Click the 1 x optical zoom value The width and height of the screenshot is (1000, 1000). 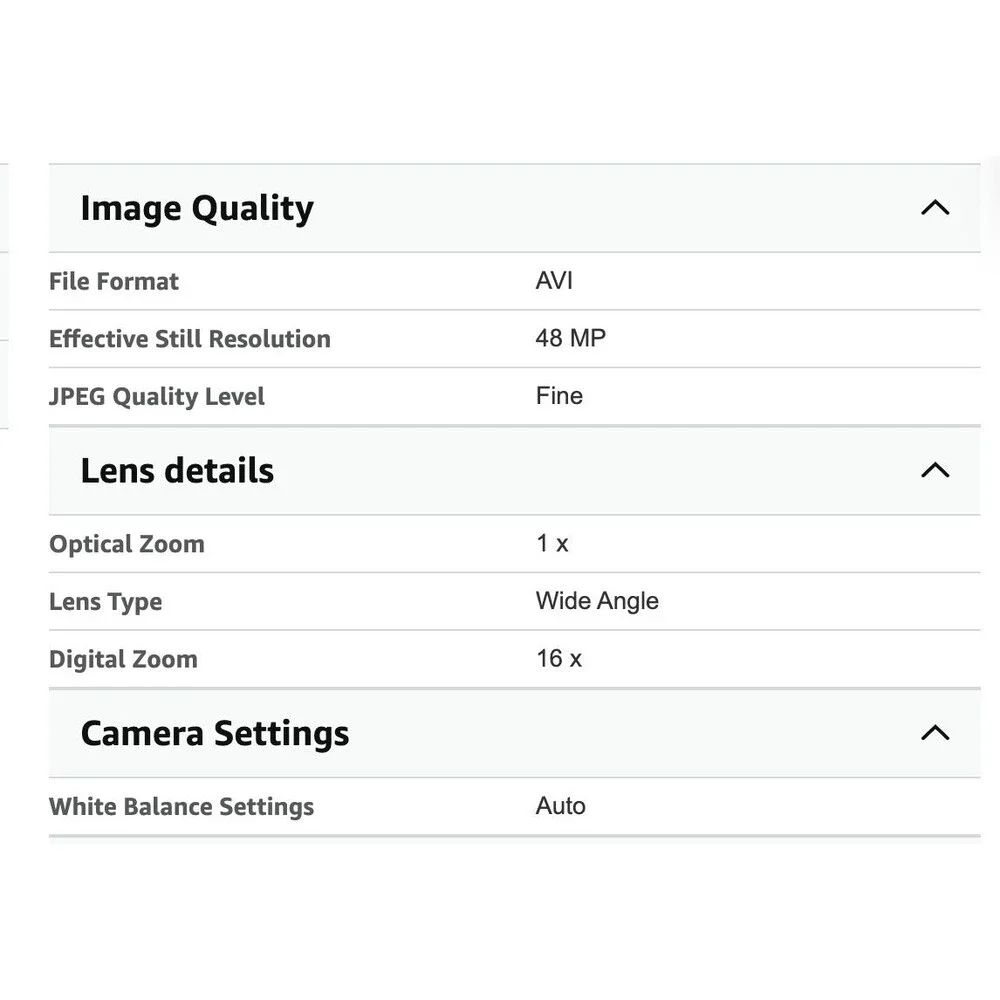pos(552,543)
